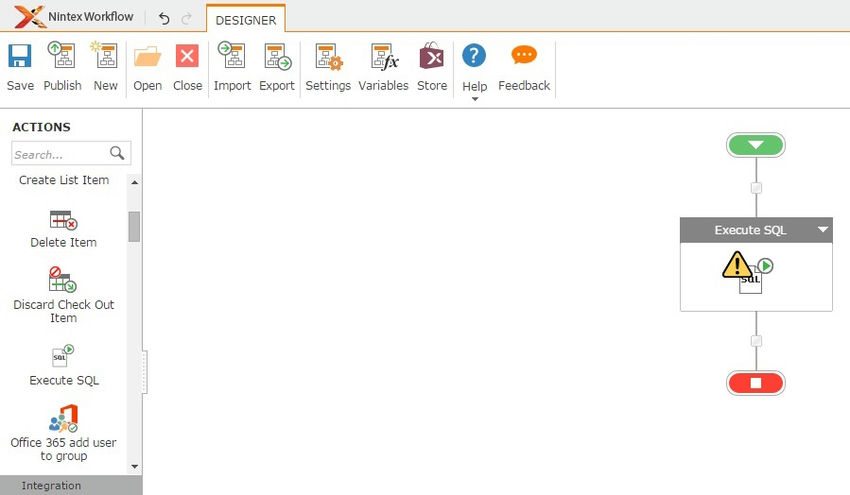Screen dimensions: 850x495
Task: Open Execute SQL action dropdown menu
Action: point(822,230)
